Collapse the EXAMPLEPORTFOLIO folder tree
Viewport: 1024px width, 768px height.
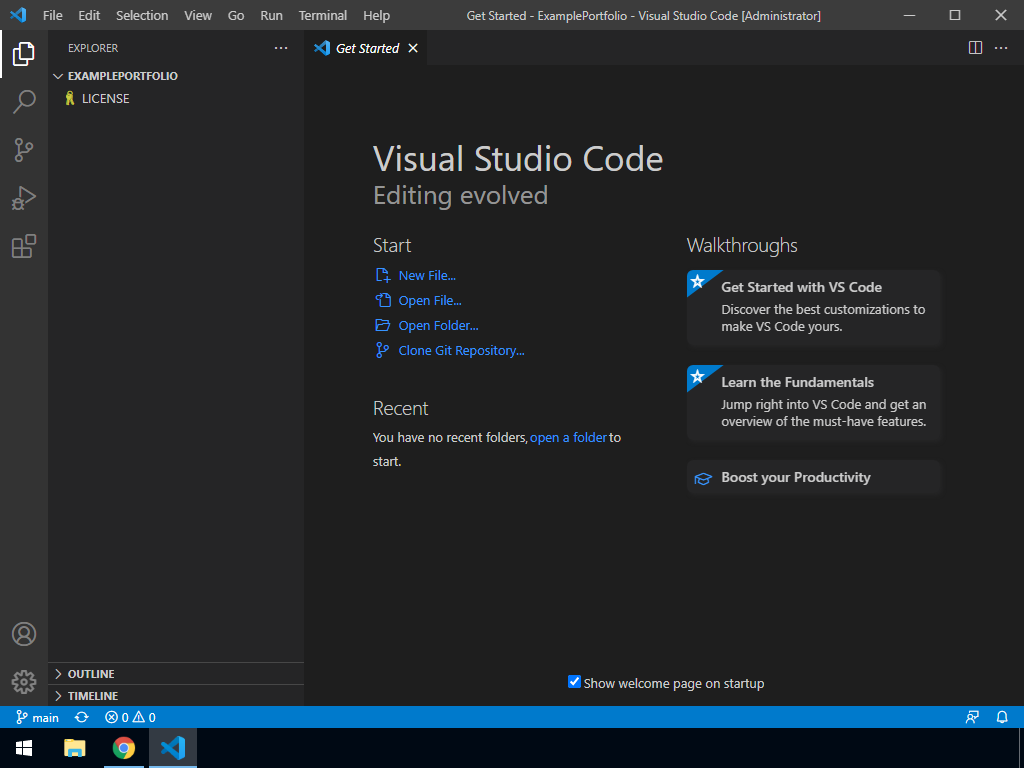[x=122, y=76]
